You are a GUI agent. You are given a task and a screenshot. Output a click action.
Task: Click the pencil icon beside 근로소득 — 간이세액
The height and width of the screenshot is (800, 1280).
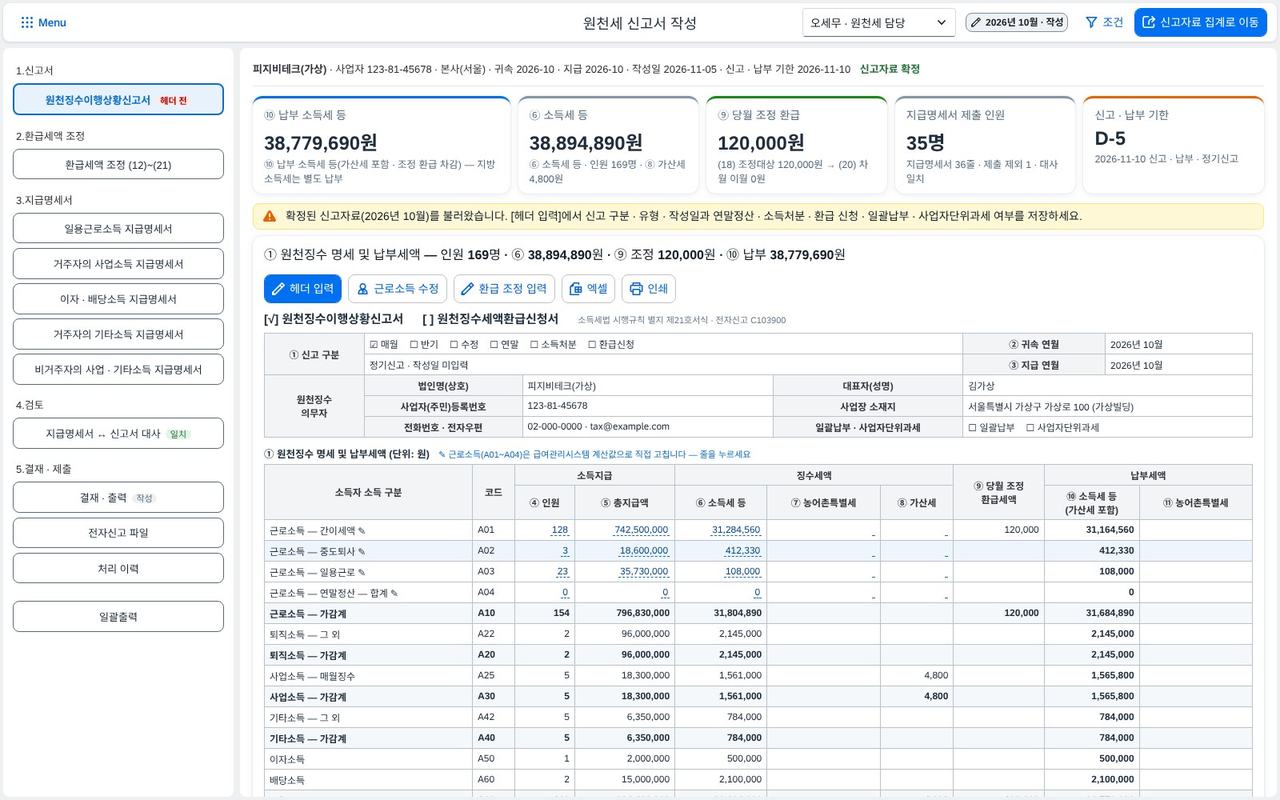(x=362, y=531)
